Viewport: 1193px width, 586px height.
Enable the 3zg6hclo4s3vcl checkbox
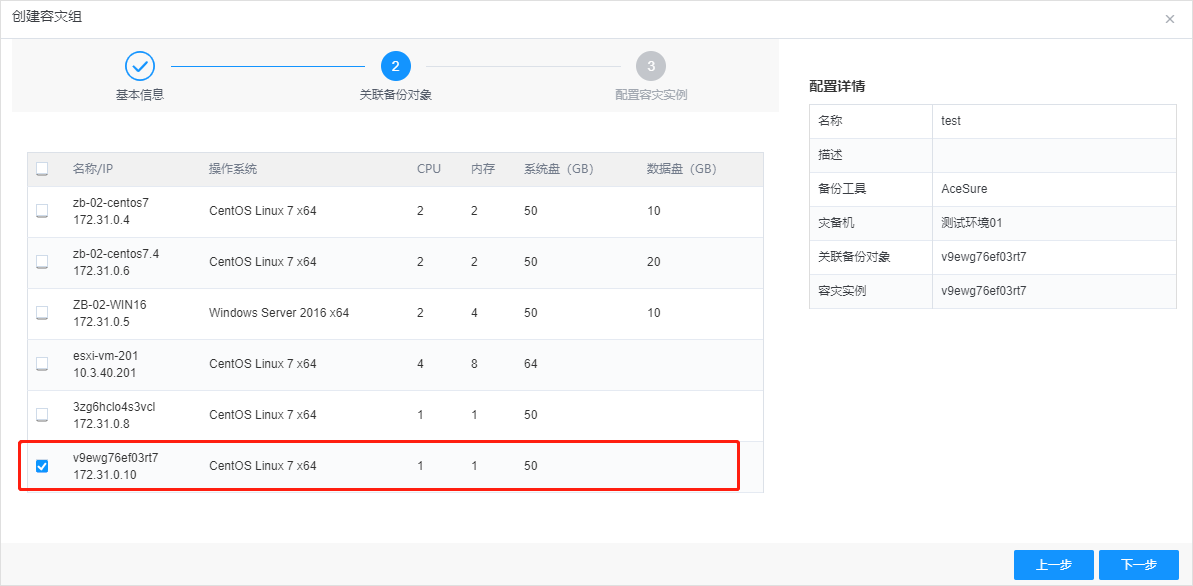click(42, 414)
